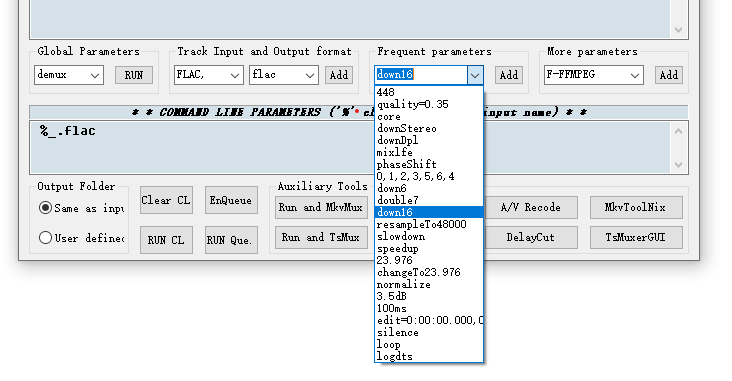The image size is (732, 381).
Task: Choose the edit=0:00:00.000 option
Action: click(429, 320)
